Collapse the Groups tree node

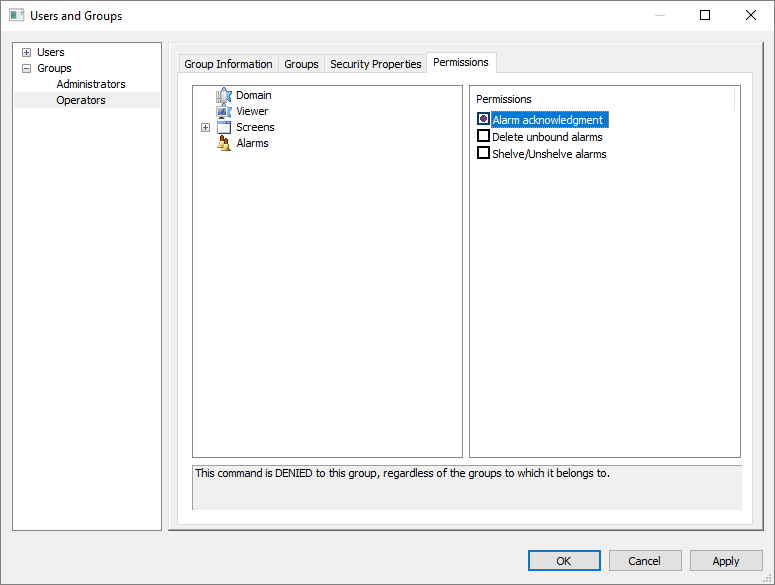pos(27,69)
